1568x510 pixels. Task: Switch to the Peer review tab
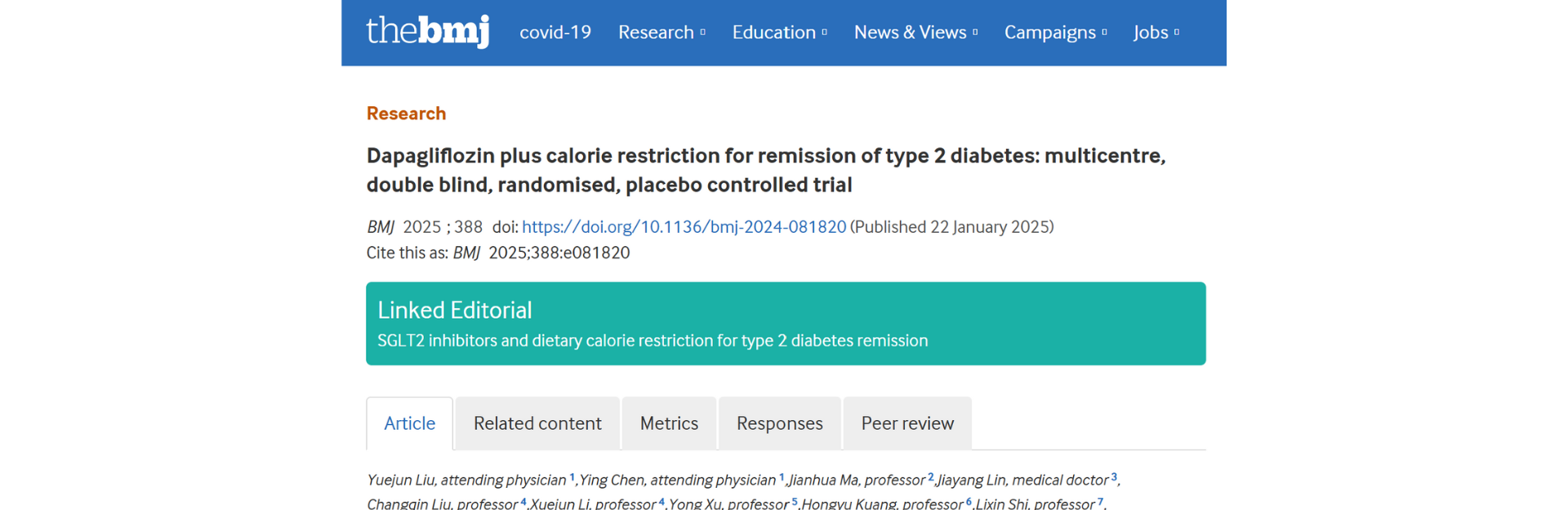tap(907, 423)
